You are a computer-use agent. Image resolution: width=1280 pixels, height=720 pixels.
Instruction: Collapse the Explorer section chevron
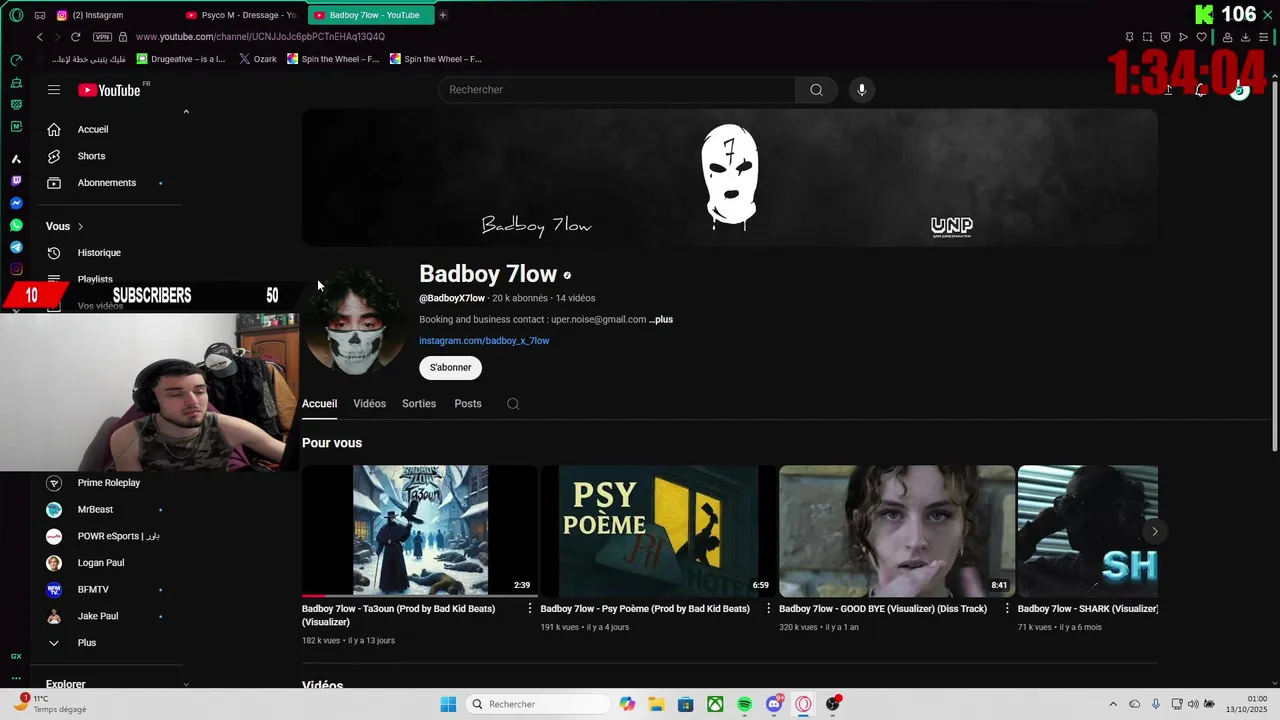186,684
